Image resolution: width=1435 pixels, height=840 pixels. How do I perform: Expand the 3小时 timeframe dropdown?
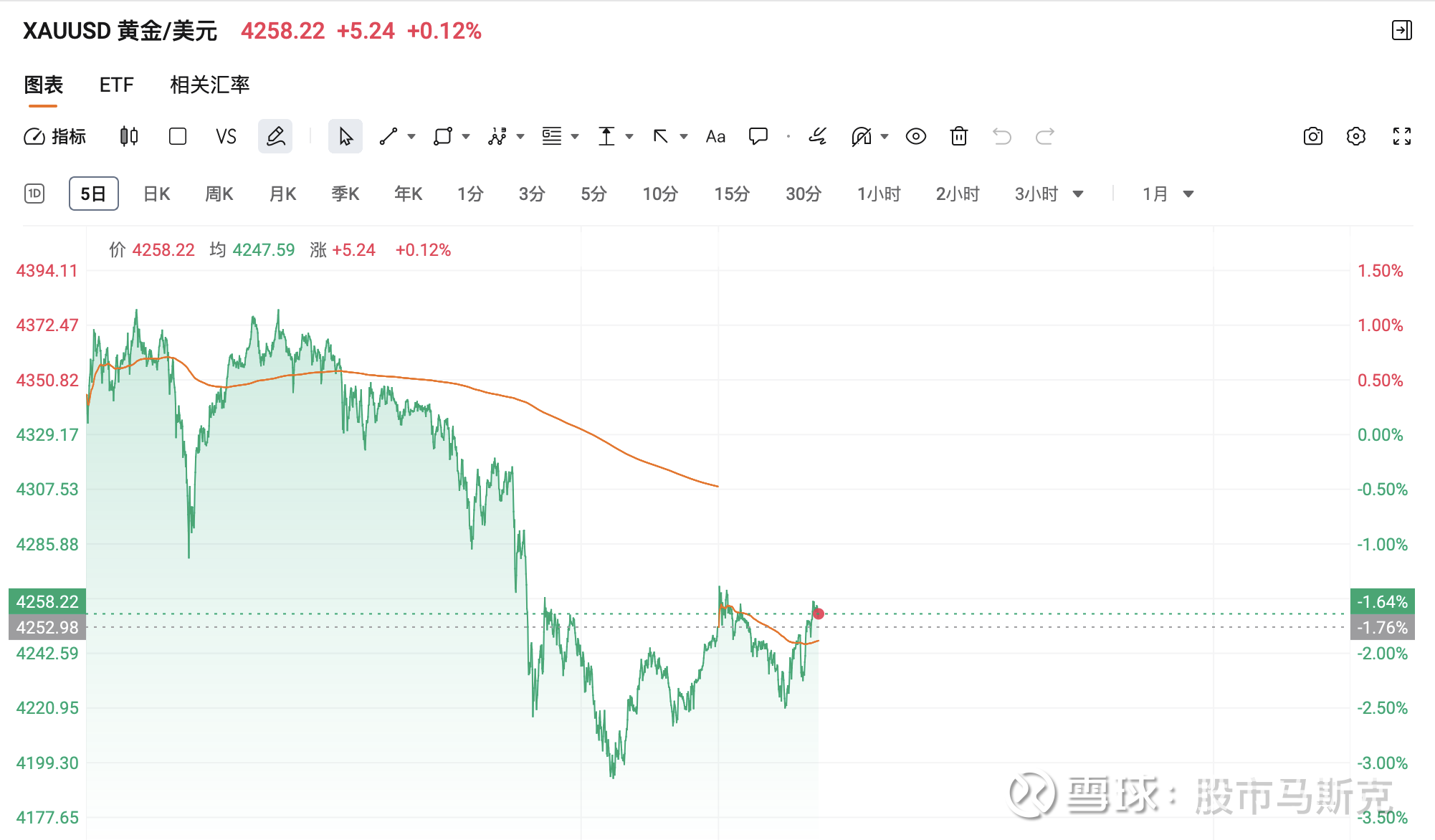click(1077, 194)
